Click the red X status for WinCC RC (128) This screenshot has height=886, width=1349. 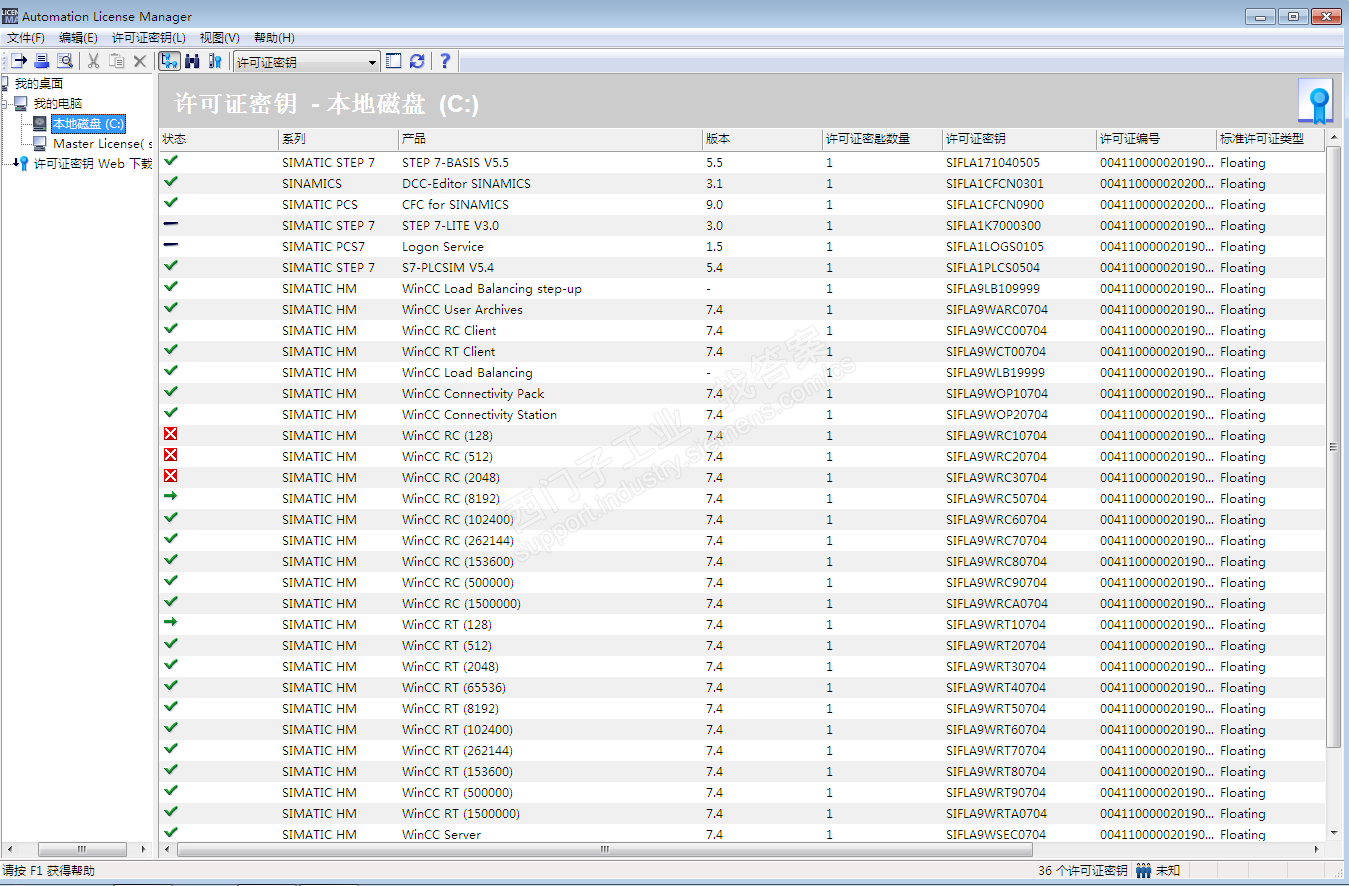click(171, 434)
